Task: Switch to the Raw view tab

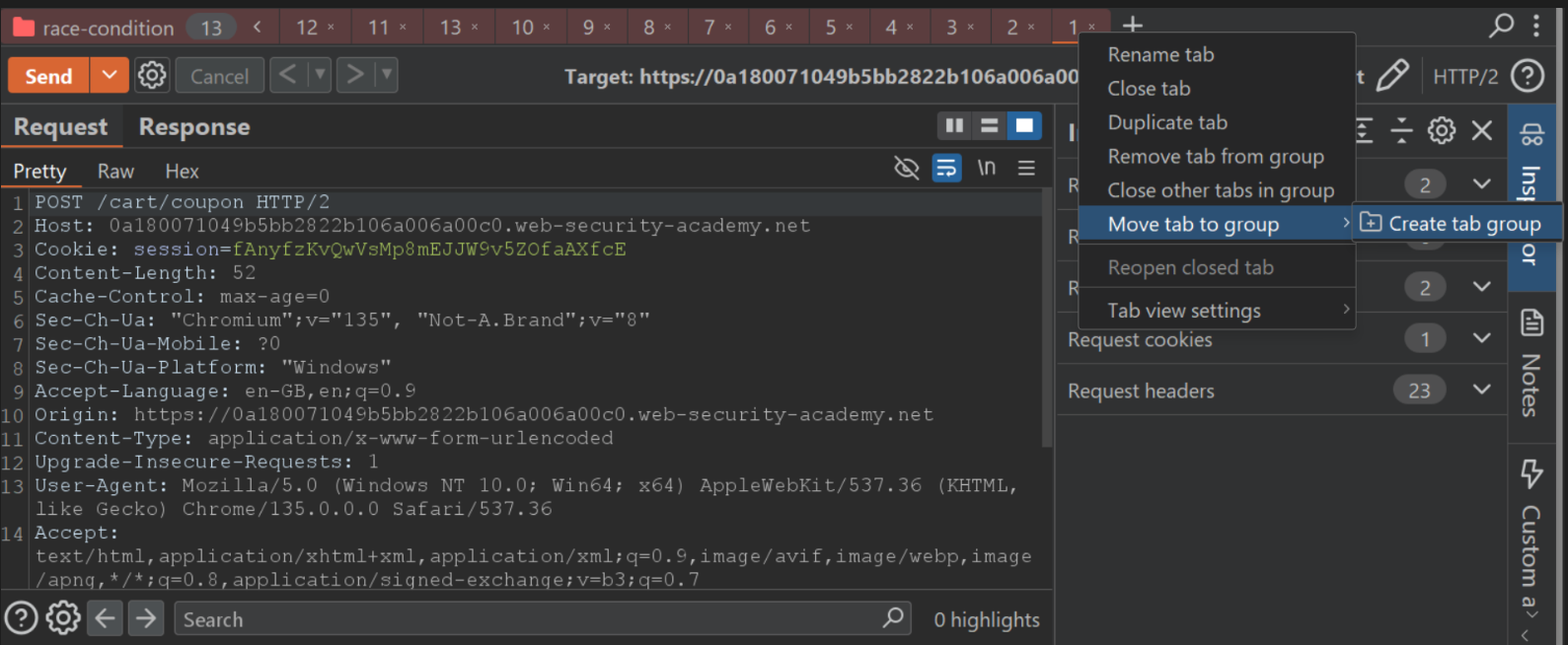Action: pos(115,172)
